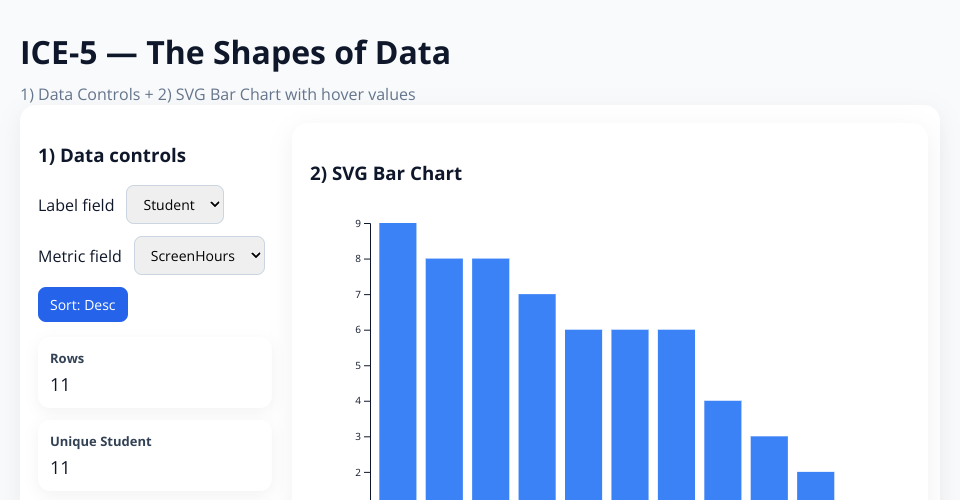Expand the Metric field ScreenHours dropdown
The height and width of the screenshot is (500, 960).
199,256
